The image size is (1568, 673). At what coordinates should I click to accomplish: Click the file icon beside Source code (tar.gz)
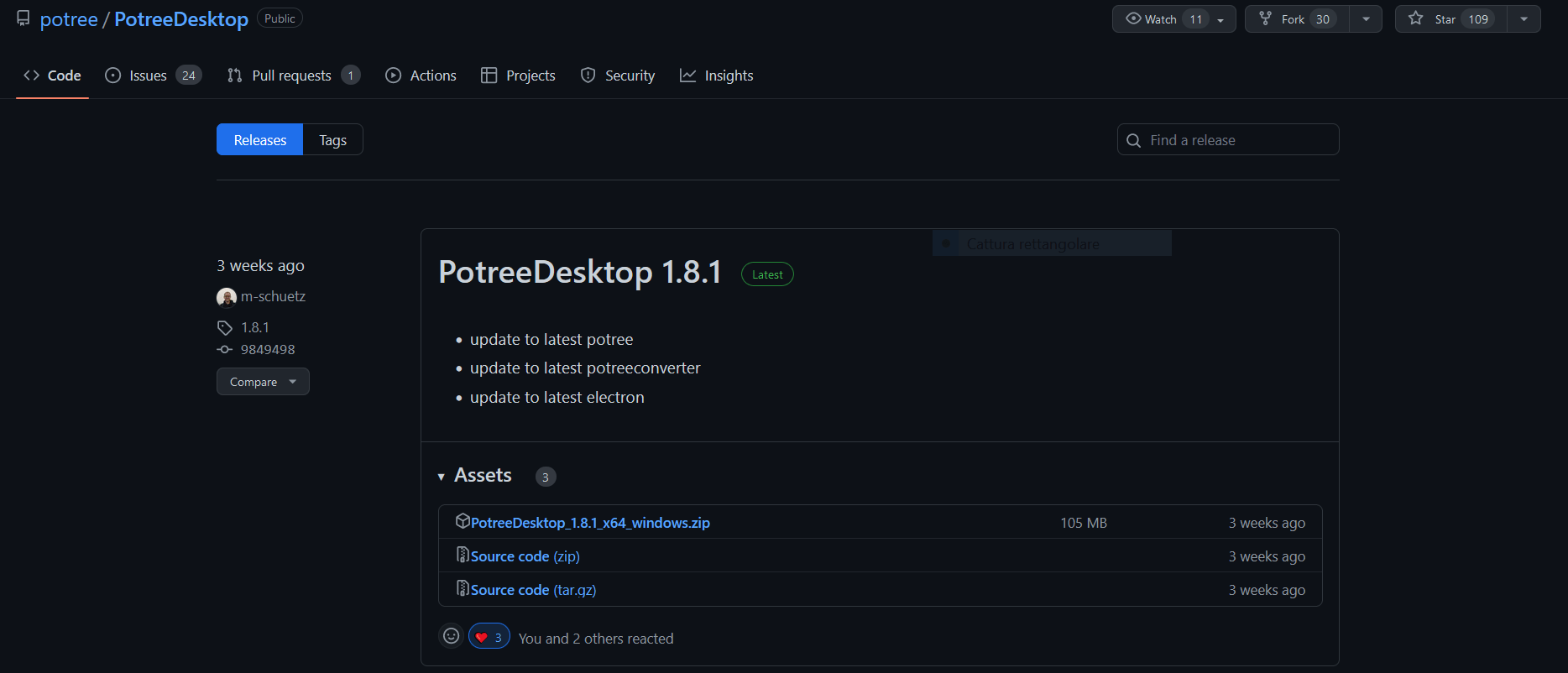tap(463, 588)
